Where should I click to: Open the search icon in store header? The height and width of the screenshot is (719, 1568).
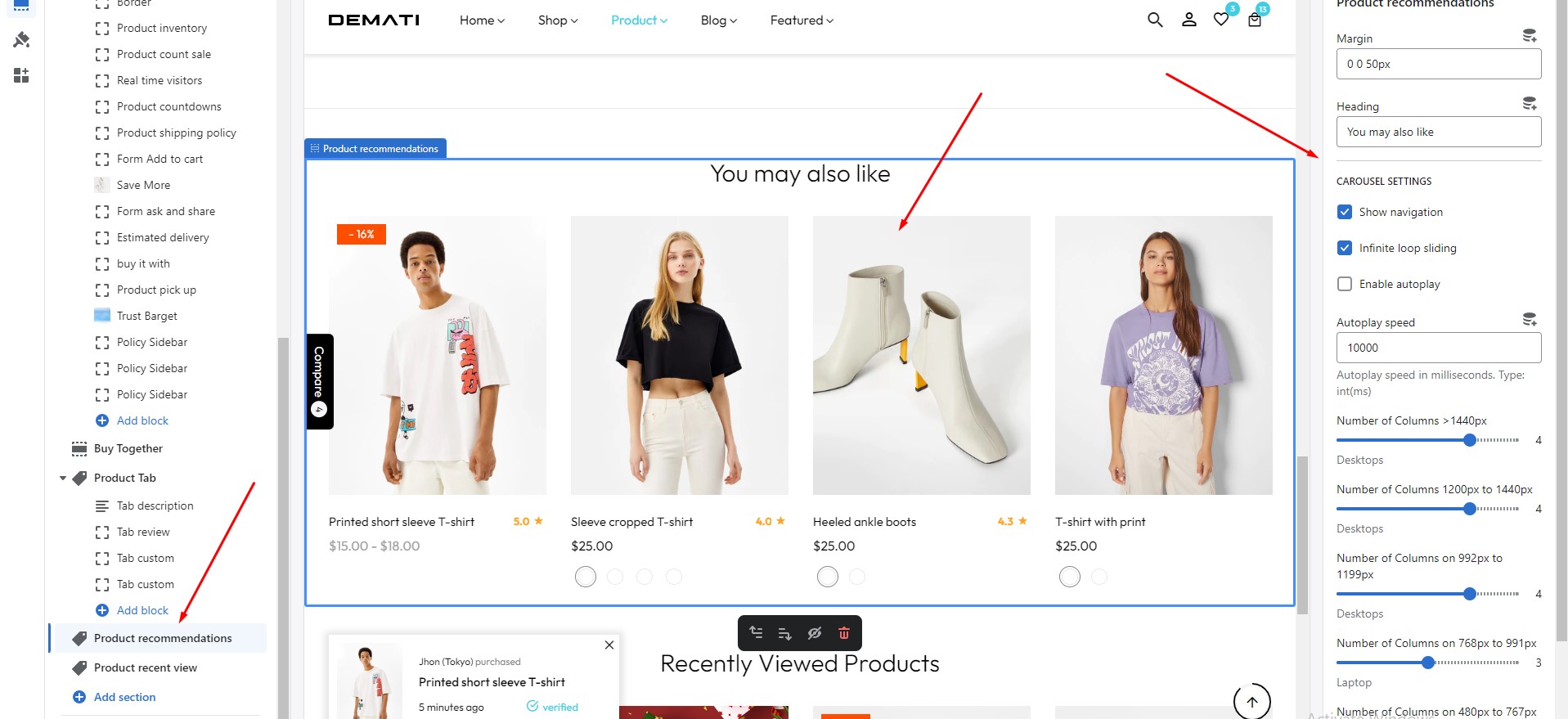click(1155, 20)
